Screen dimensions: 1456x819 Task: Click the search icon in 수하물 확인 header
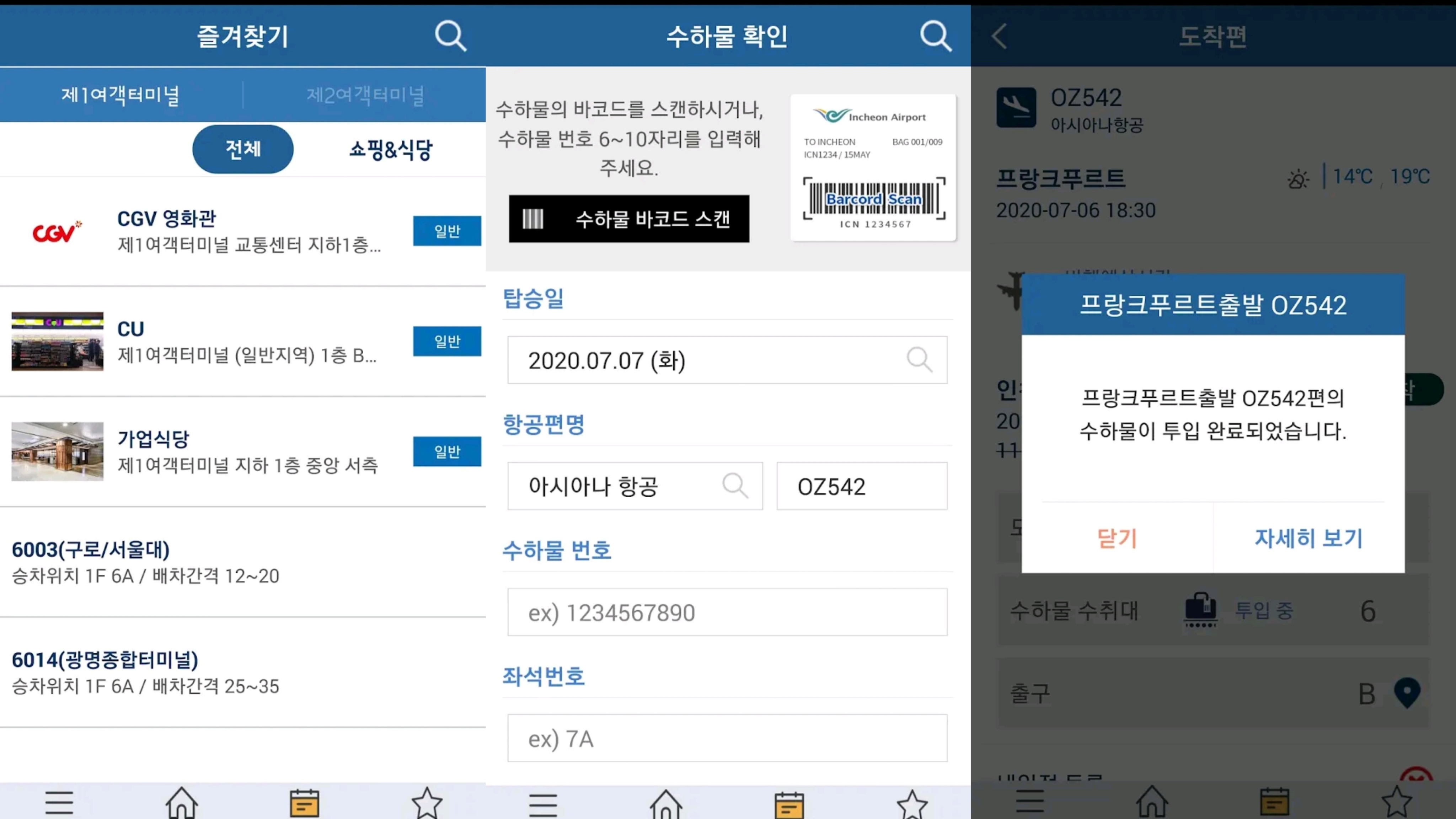(936, 37)
